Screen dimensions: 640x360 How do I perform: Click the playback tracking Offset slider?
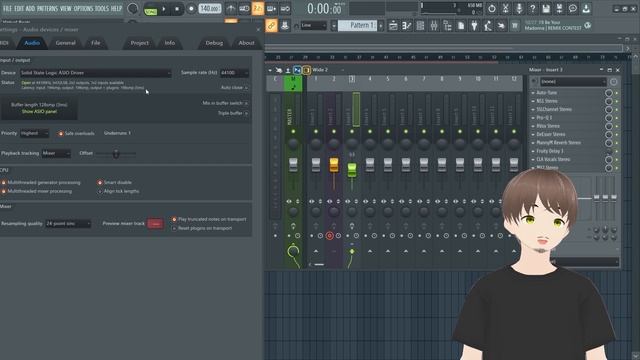[116, 153]
